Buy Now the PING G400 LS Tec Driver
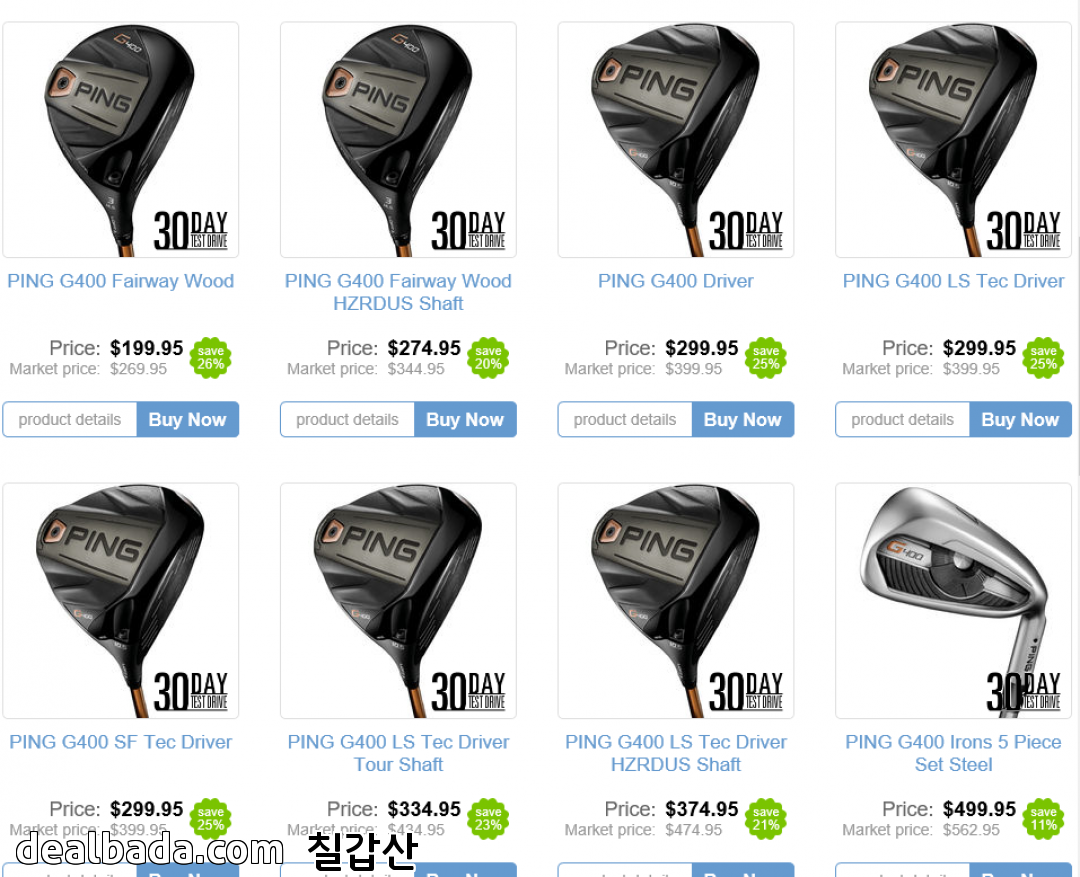Image resolution: width=1080 pixels, height=877 pixels. pos(1020,420)
